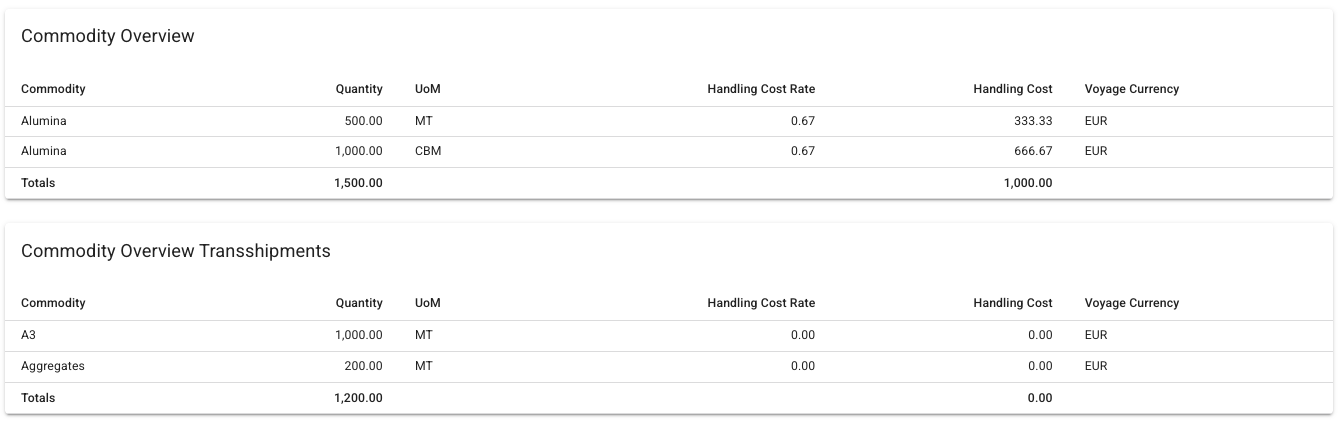Image resolution: width=1340 pixels, height=421 pixels.
Task: Click Handling Cost Rate header in Transshipments table
Action: click(761, 303)
